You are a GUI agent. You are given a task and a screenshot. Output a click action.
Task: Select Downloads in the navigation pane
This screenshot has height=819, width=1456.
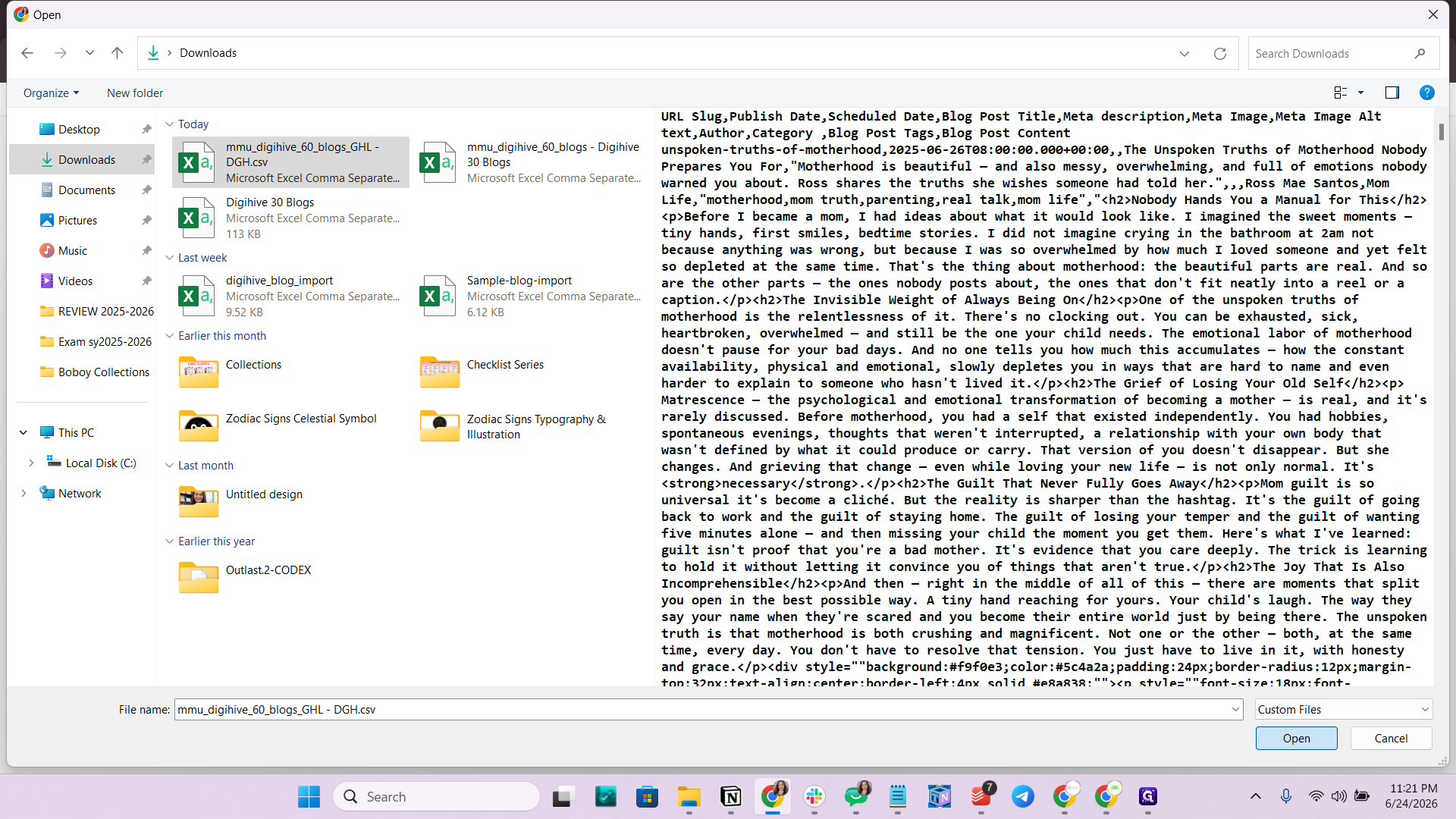[82, 160]
